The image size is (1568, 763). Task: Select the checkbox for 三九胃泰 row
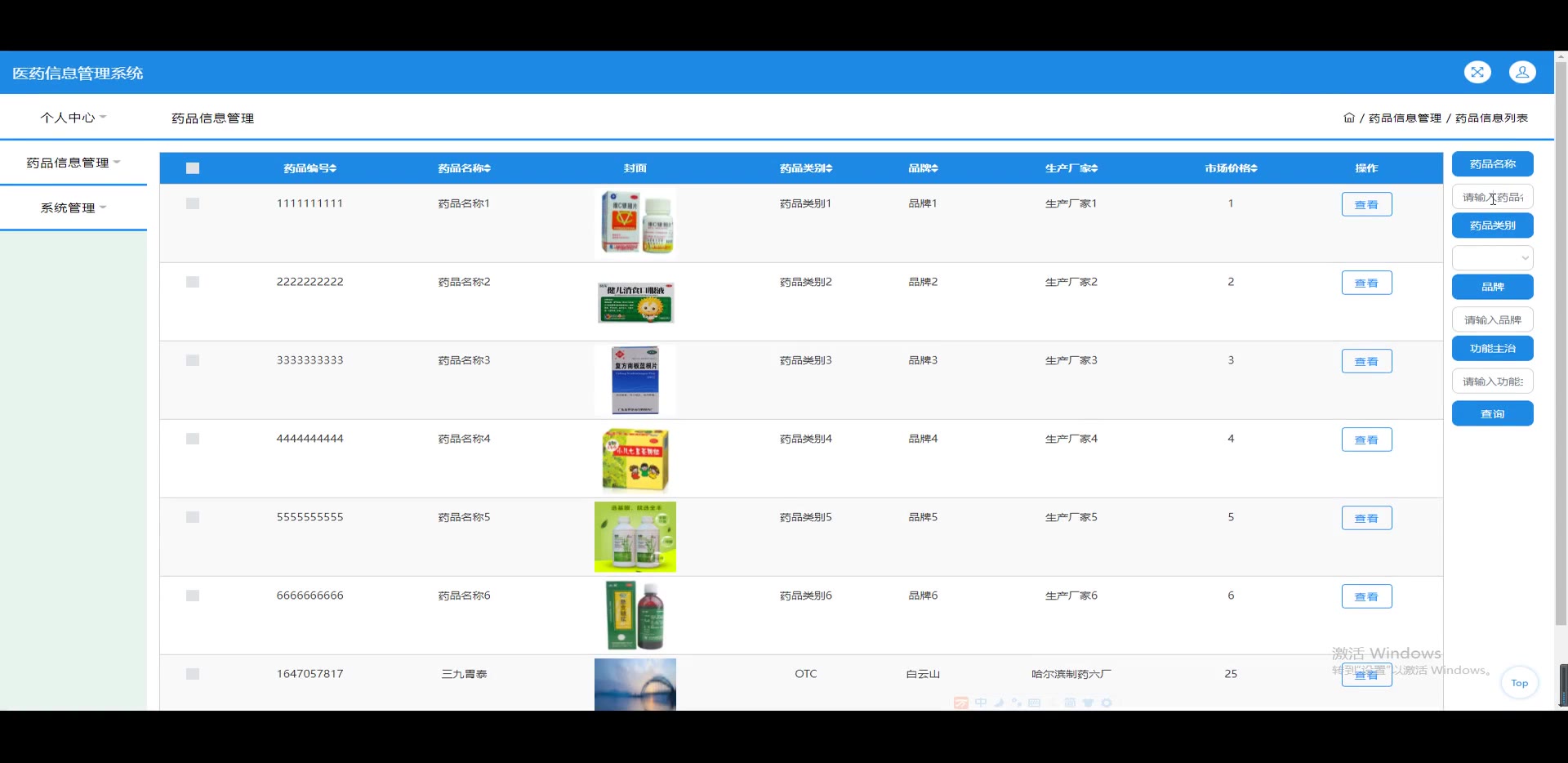[x=193, y=674]
